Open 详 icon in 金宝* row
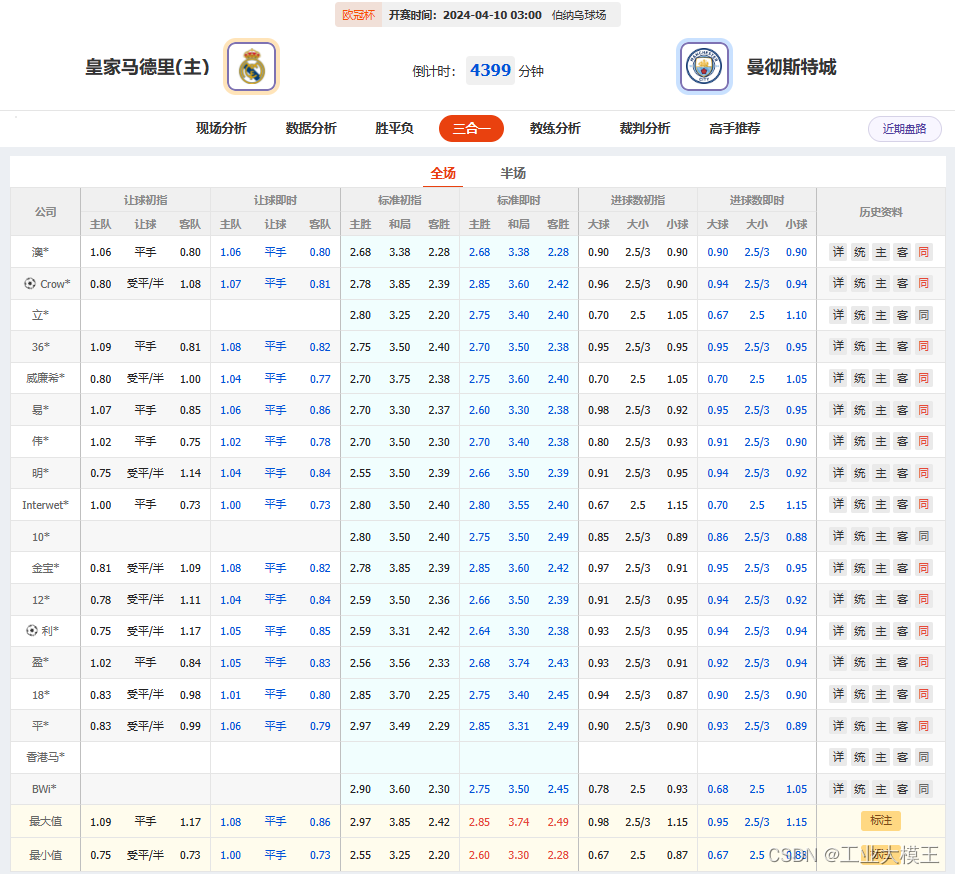Image resolution: width=955 pixels, height=874 pixels. click(x=839, y=568)
